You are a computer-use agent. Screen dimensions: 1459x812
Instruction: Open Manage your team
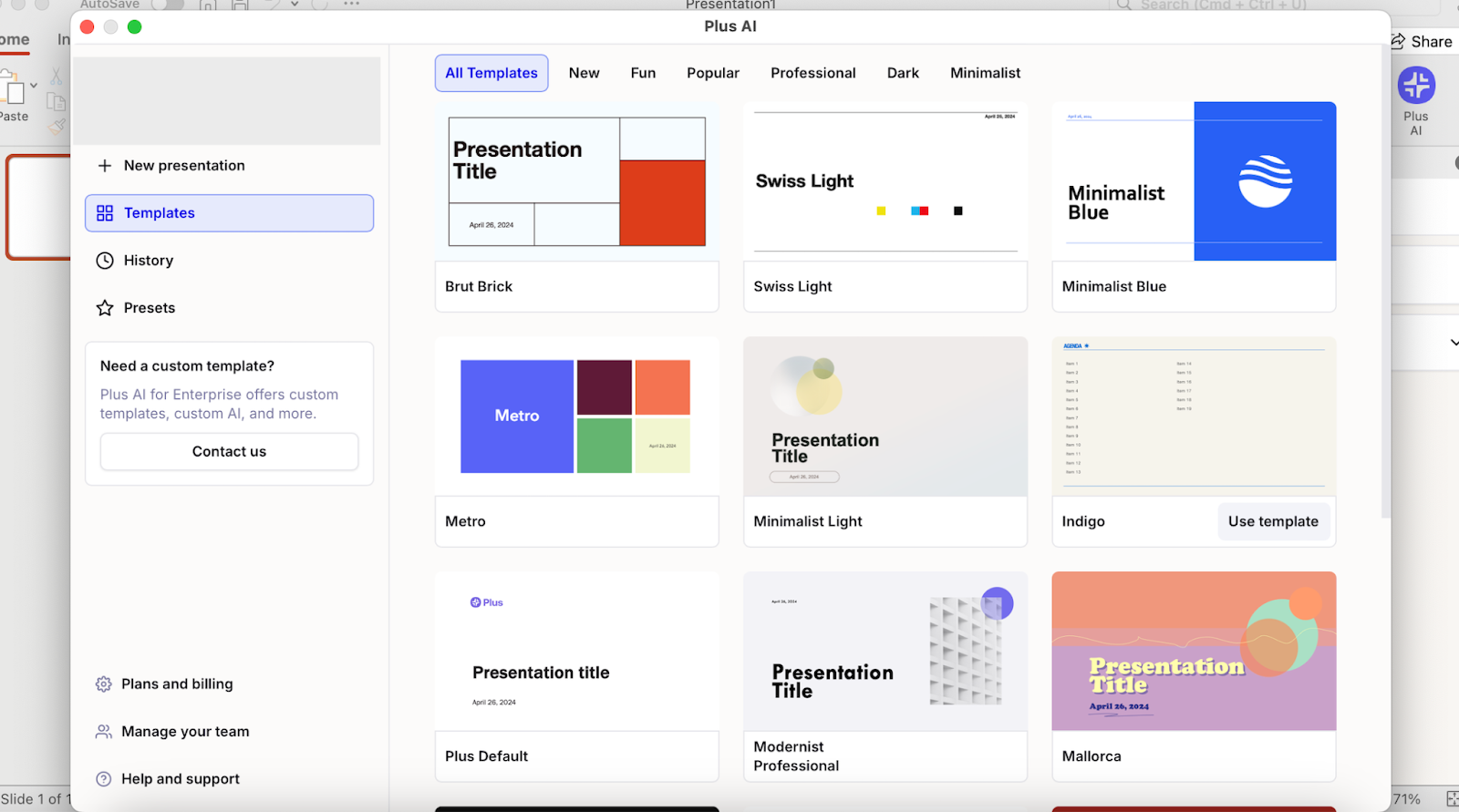click(185, 732)
